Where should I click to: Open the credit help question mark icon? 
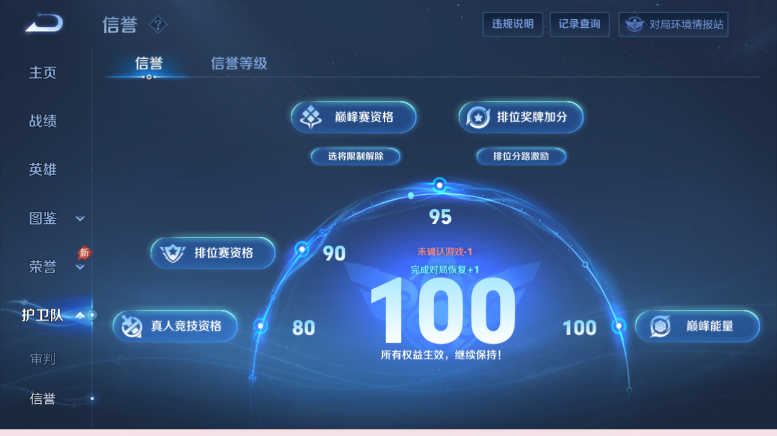[158, 24]
